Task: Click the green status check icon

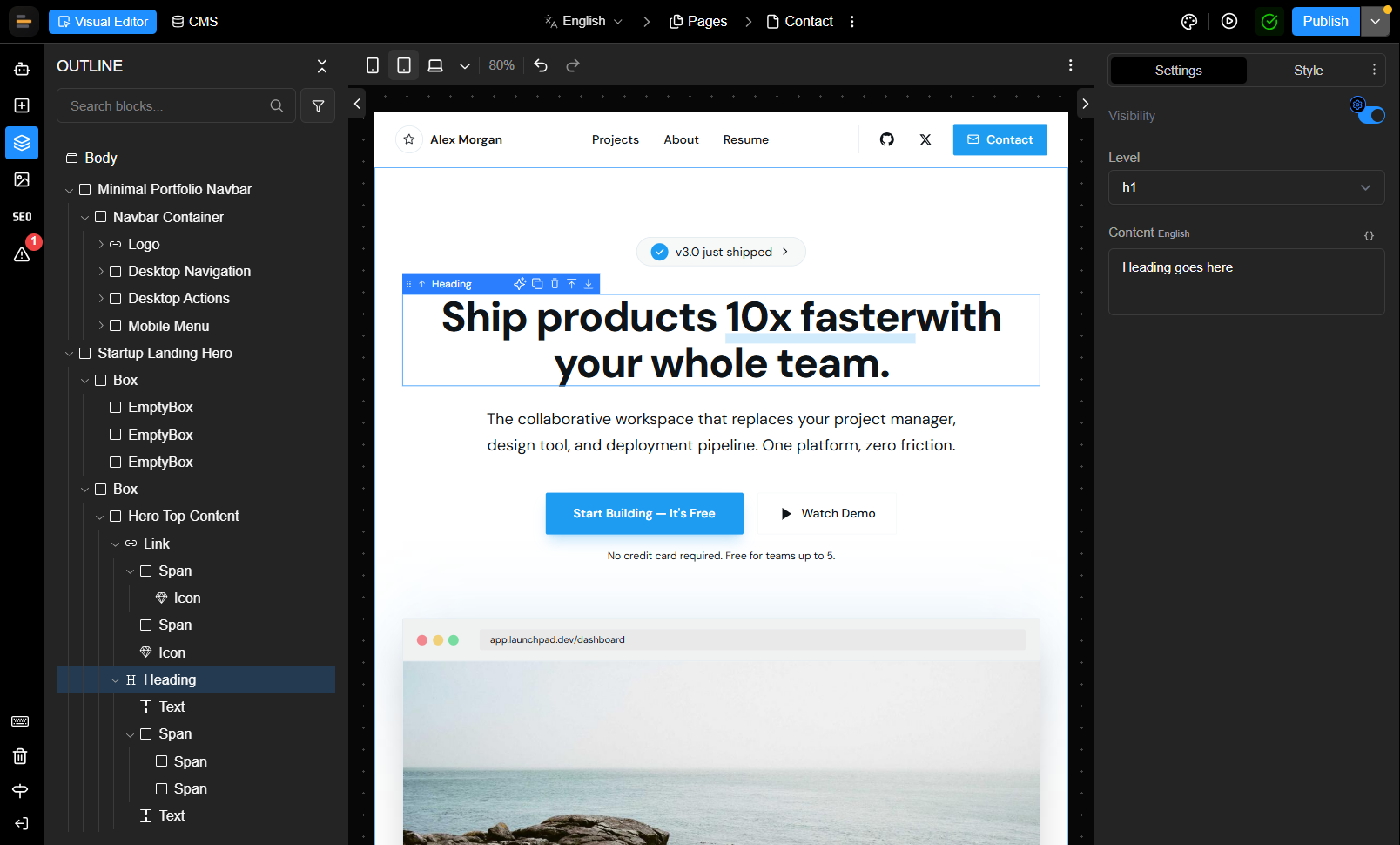Action: point(1269,22)
